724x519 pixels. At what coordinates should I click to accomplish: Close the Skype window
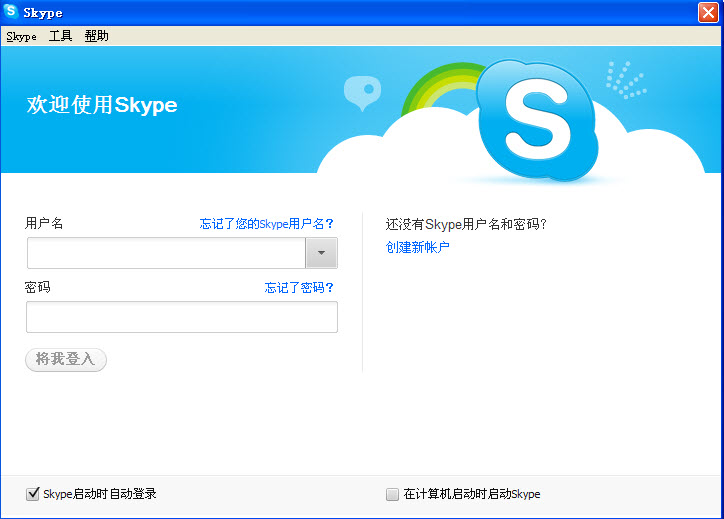pos(708,12)
